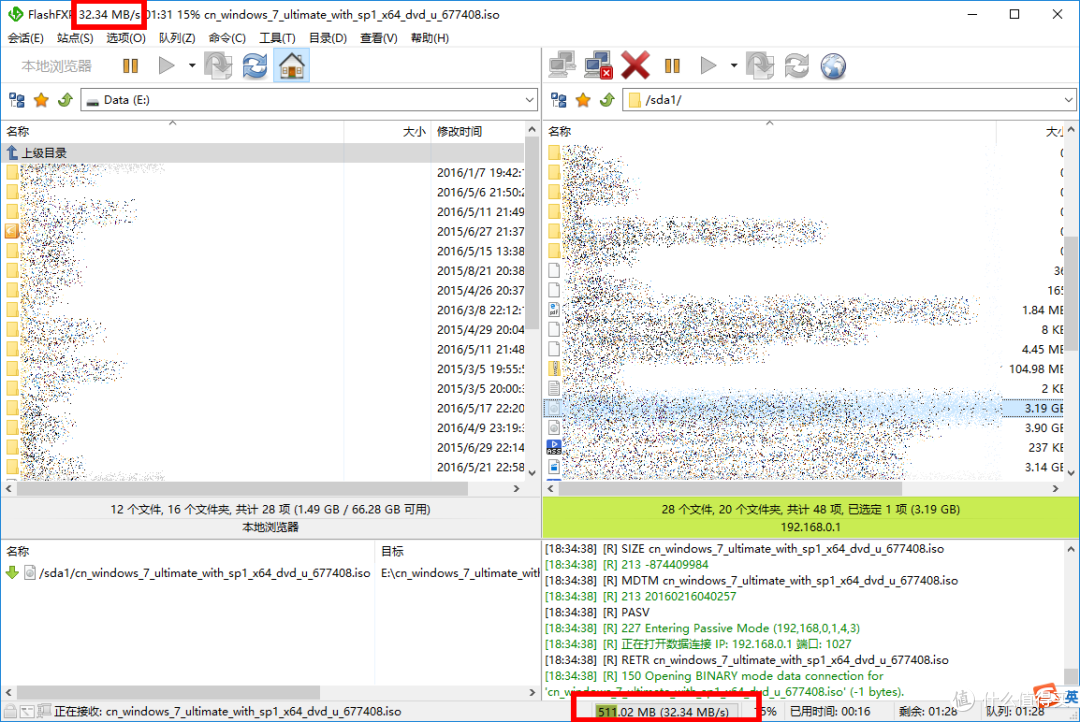Sort local files by 修改时间 column
The image size is (1080, 722).
[477, 131]
